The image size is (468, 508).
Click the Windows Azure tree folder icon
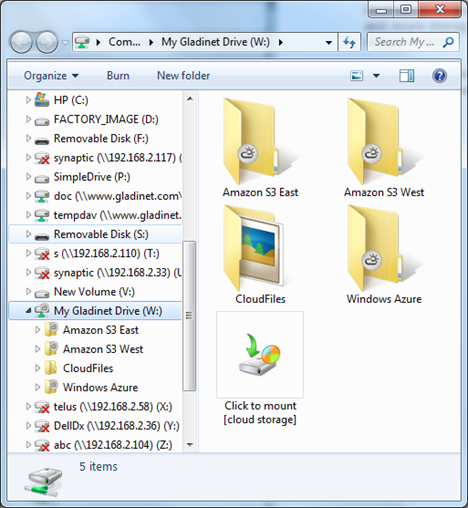[x=52, y=387]
